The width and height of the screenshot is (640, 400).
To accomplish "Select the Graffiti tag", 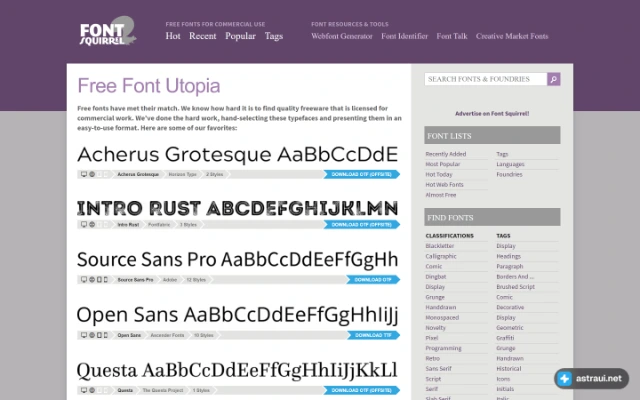I will [x=505, y=338].
